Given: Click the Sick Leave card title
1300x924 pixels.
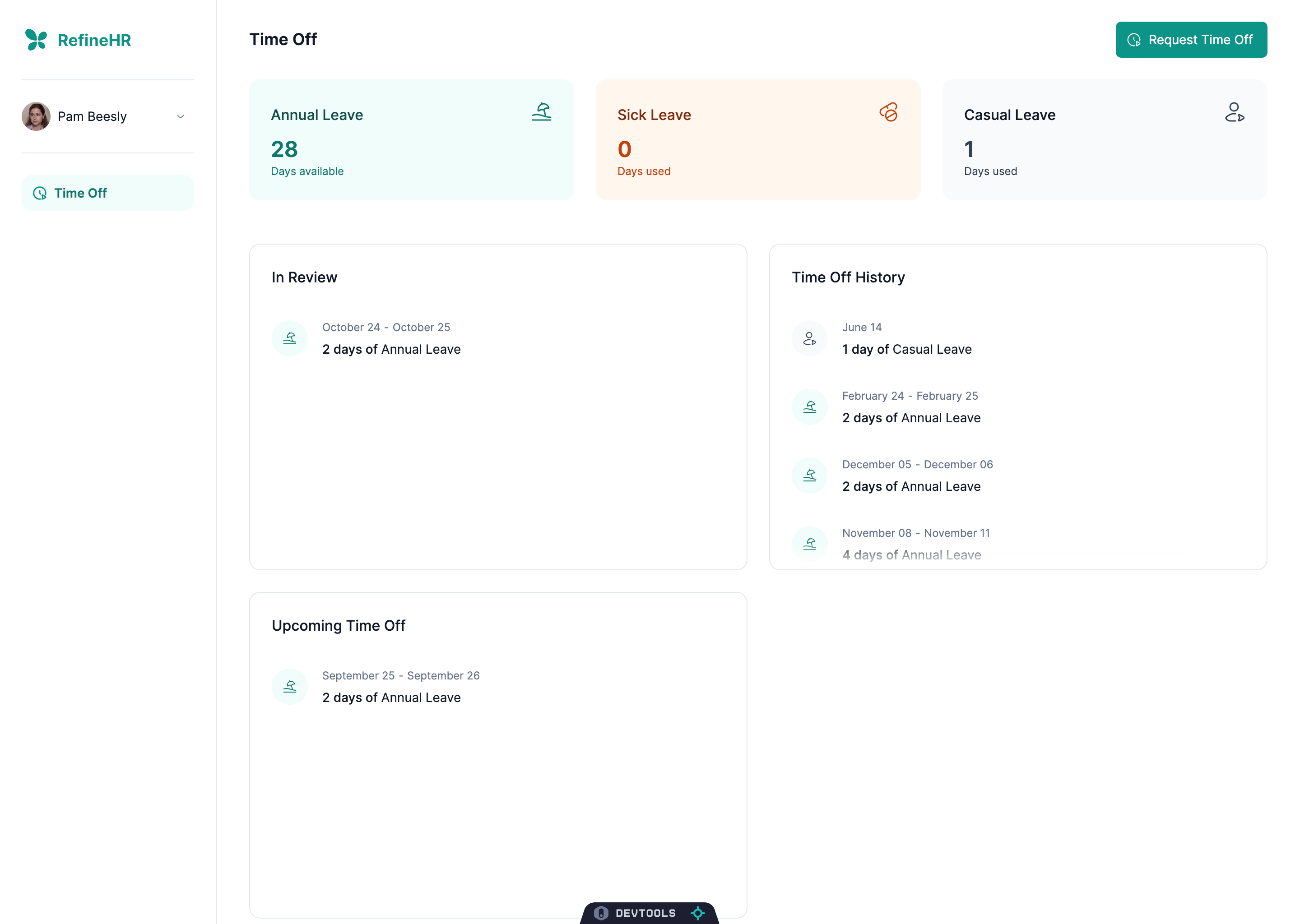Looking at the screenshot, I should (654, 115).
